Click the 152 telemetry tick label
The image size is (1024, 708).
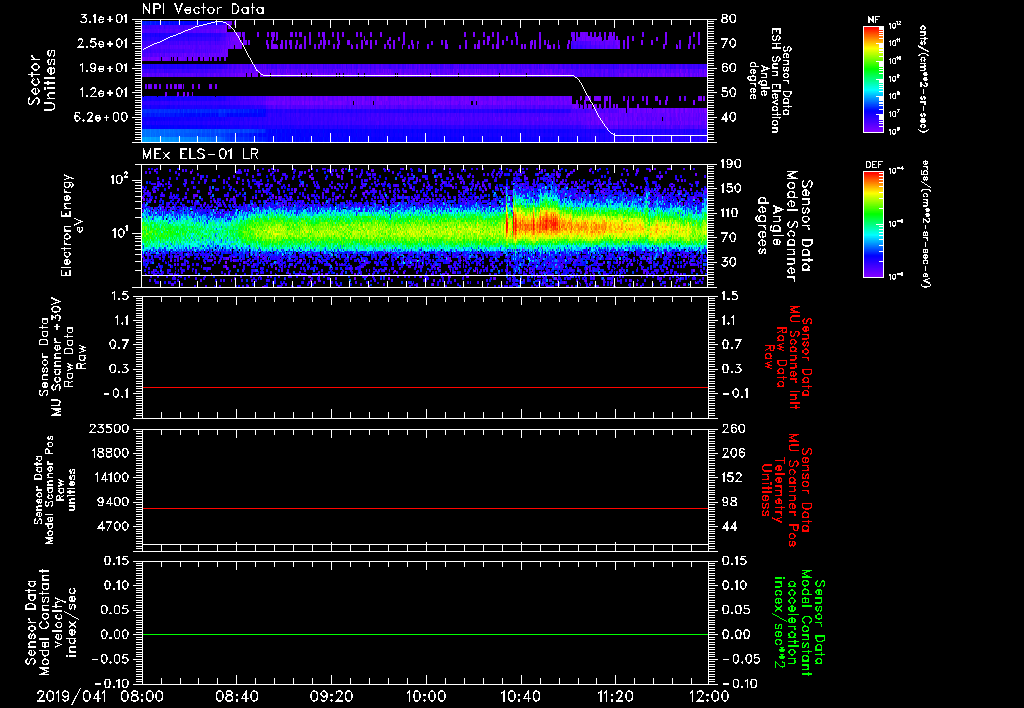731,477
